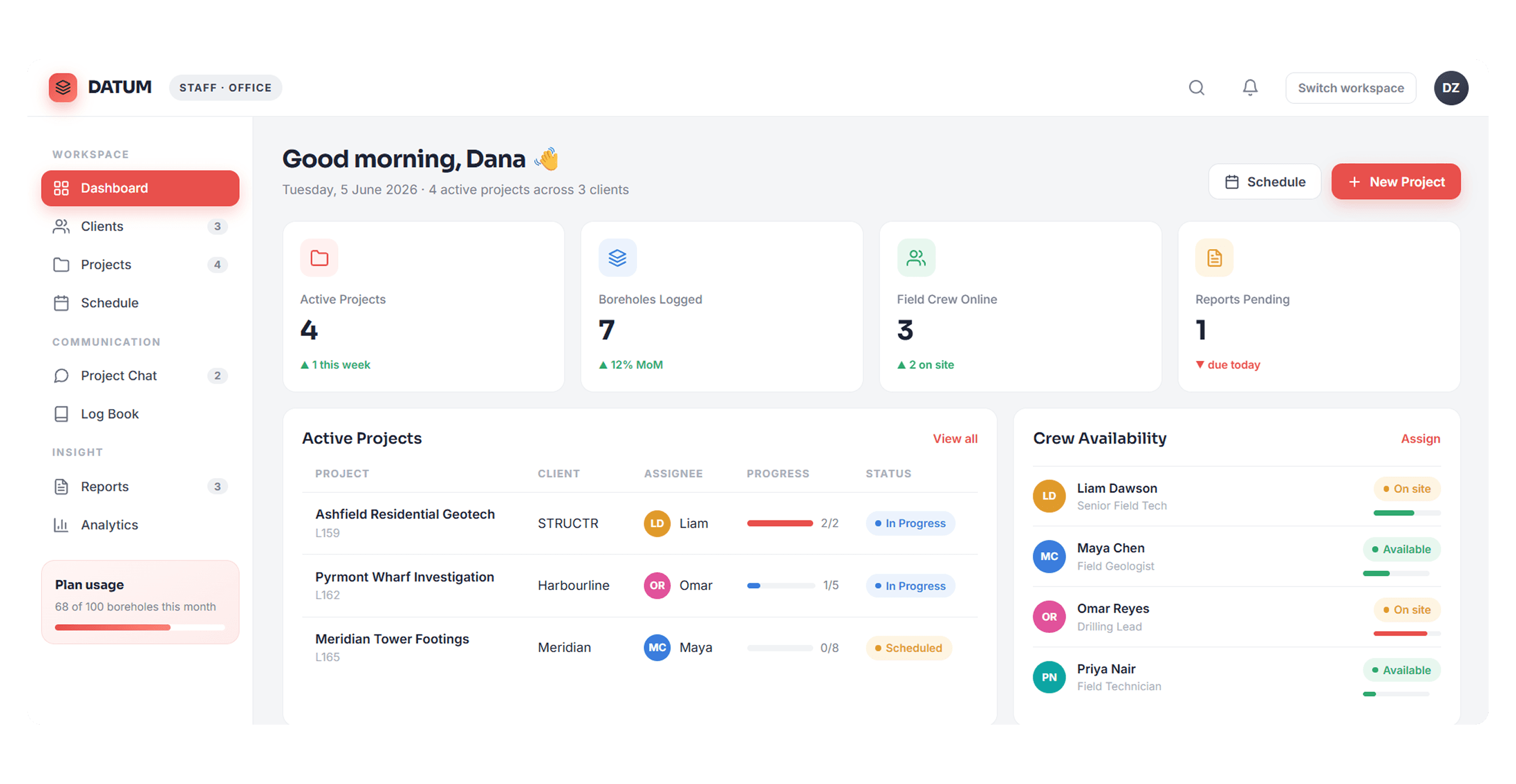The width and height of the screenshot is (1516, 784).
Task: Open search with the magnifier icon
Action: 1196,88
